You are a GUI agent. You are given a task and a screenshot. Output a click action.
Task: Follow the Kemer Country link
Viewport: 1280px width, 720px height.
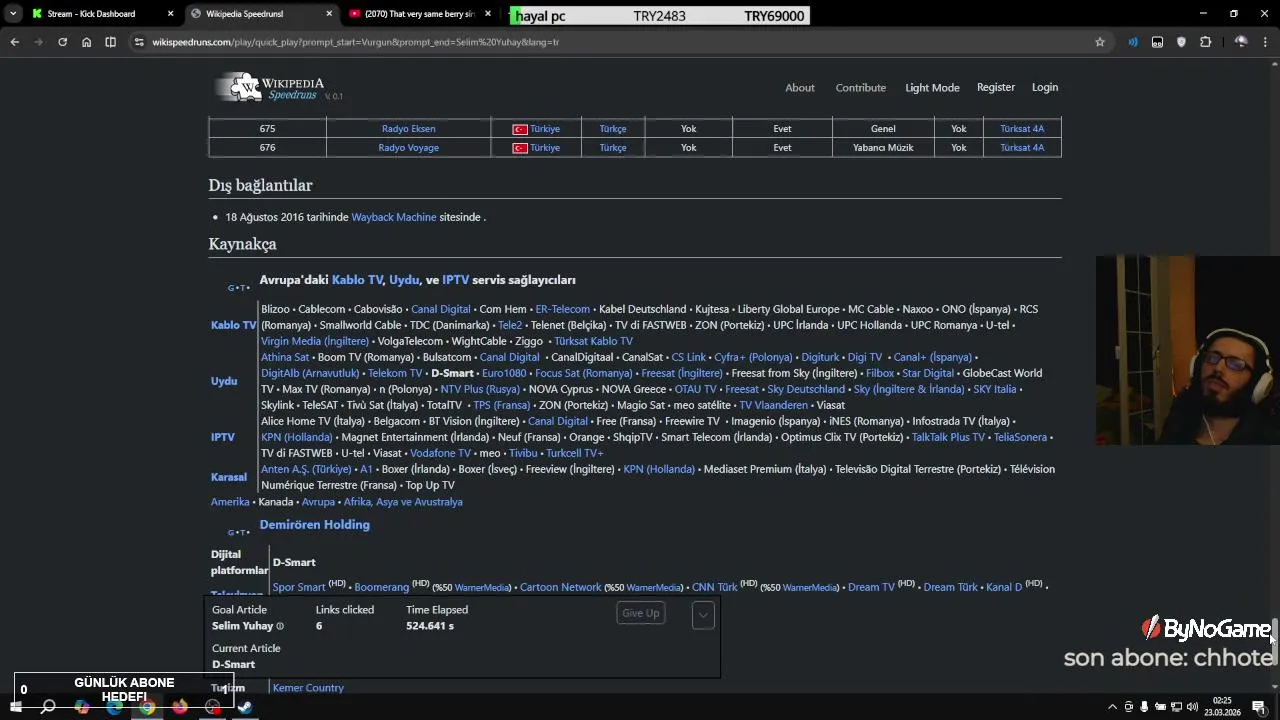click(308, 688)
